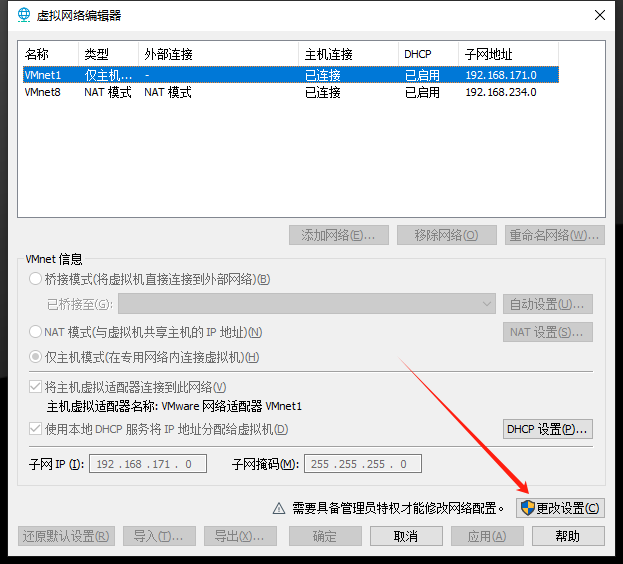Click the 确定 button
Image resolution: width=623 pixels, height=564 pixels.
pyautogui.click(x=325, y=536)
